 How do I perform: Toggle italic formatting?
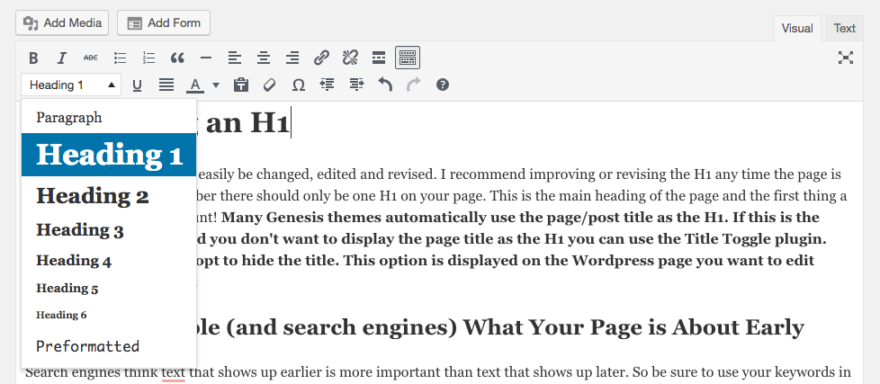62,58
